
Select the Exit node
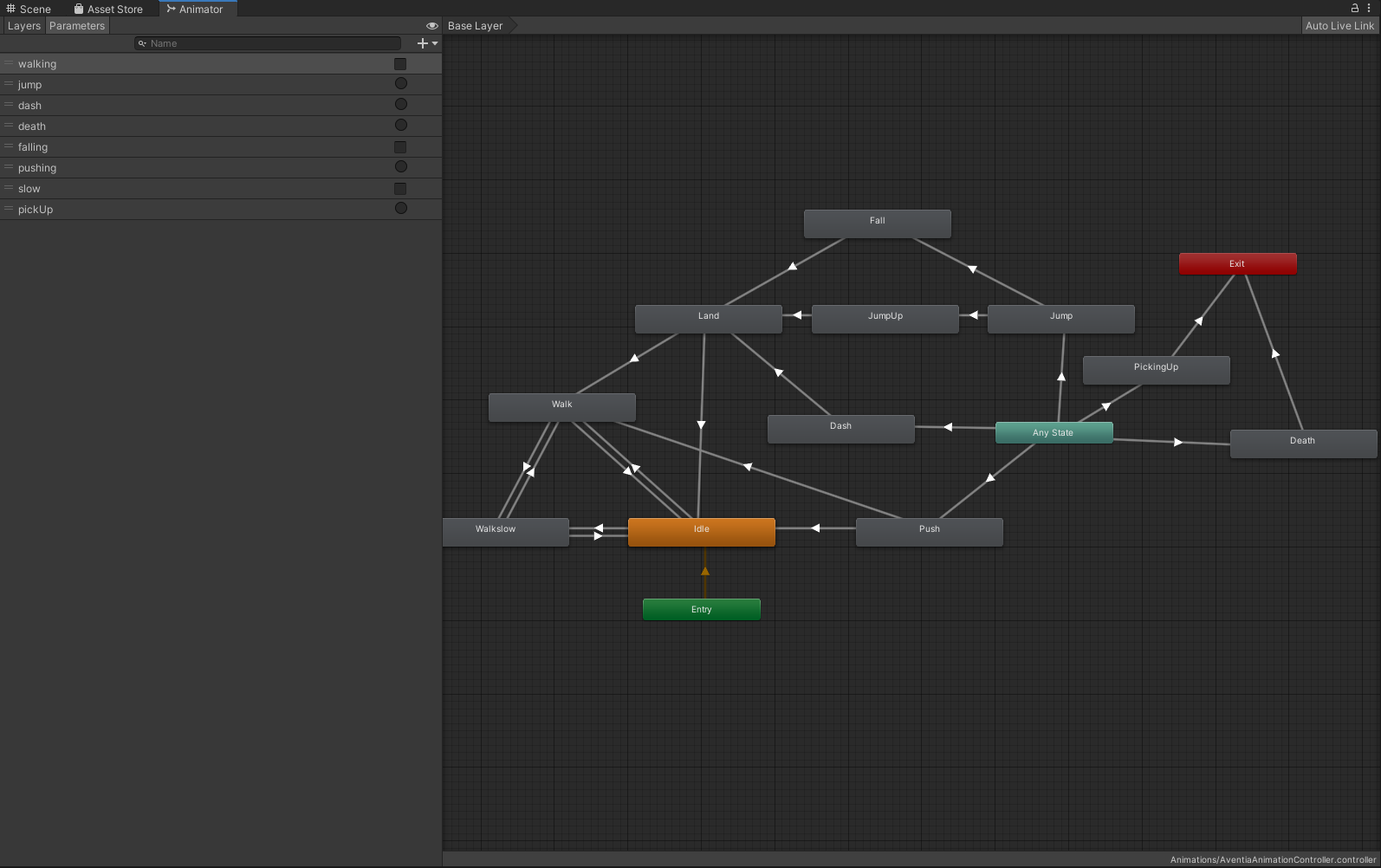(x=1238, y=264)
